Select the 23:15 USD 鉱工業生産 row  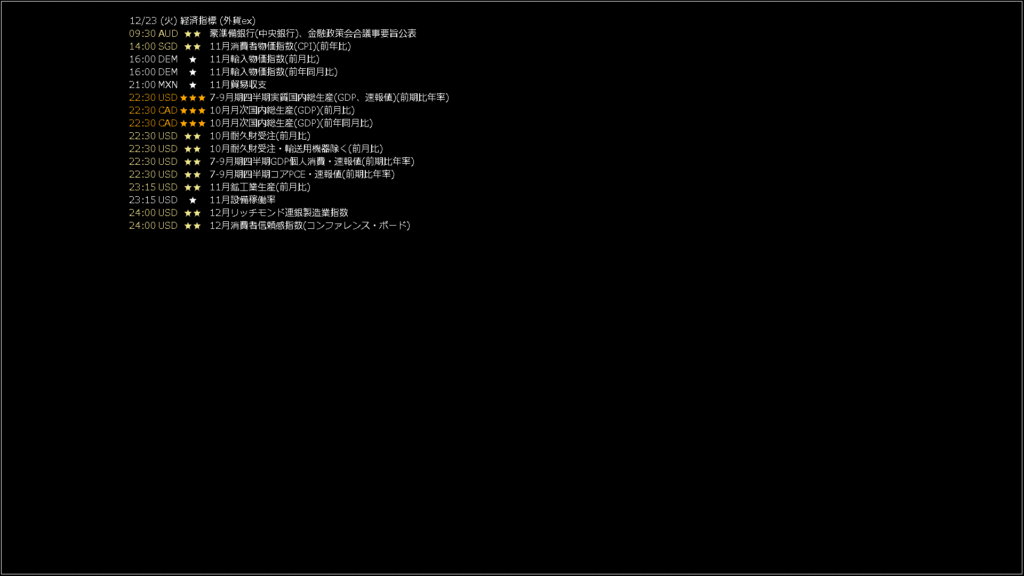pyautogui.click(x=219, y=187)
